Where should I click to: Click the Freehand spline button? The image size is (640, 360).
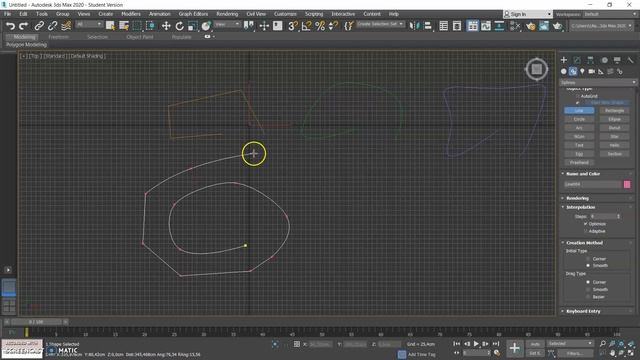coord(579,162)
